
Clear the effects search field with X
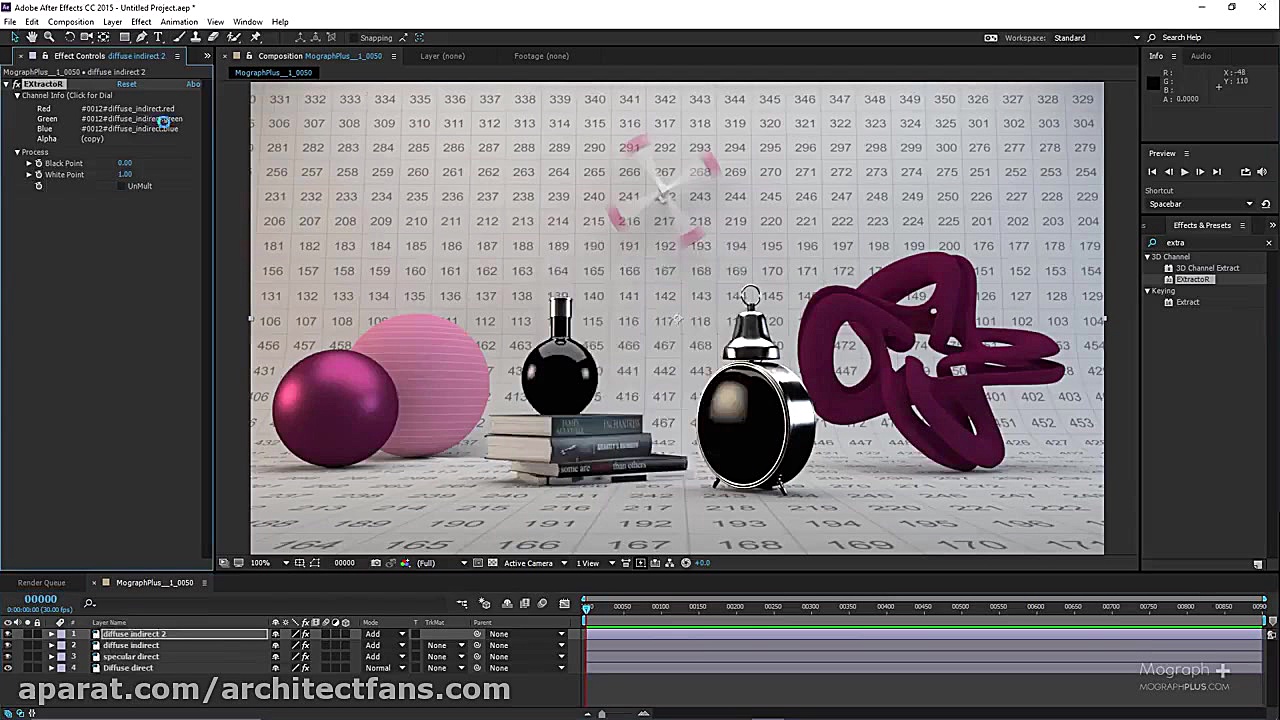tap(1269, 243)
